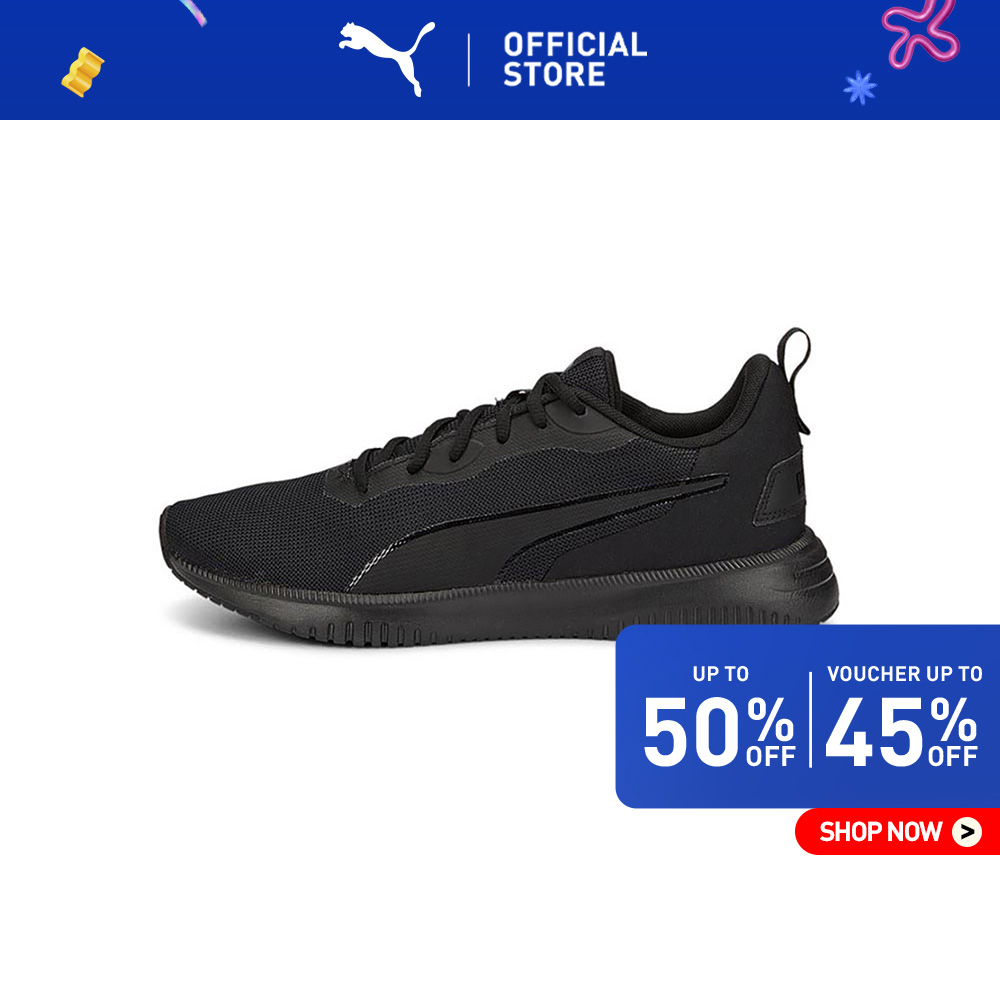Click the SHOP NOW button
Screen dimensions: 1000x1000
click(x=897, y=831)
